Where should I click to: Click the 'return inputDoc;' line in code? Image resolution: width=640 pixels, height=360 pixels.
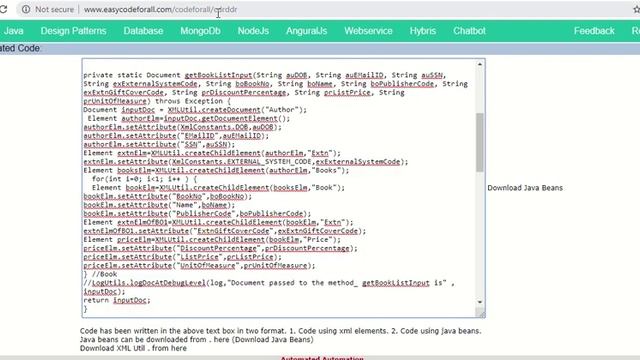pyautogui.click(x=117, y=300)
